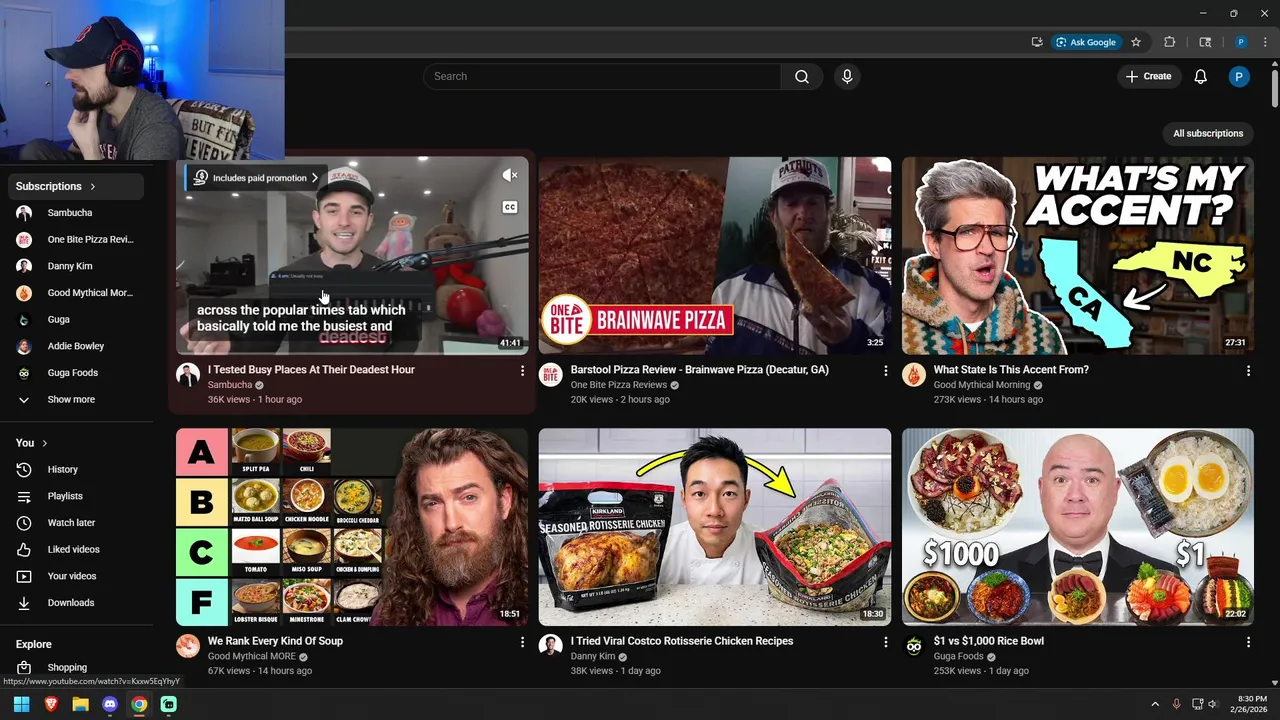Open Your videos from the sidebar

76,576
